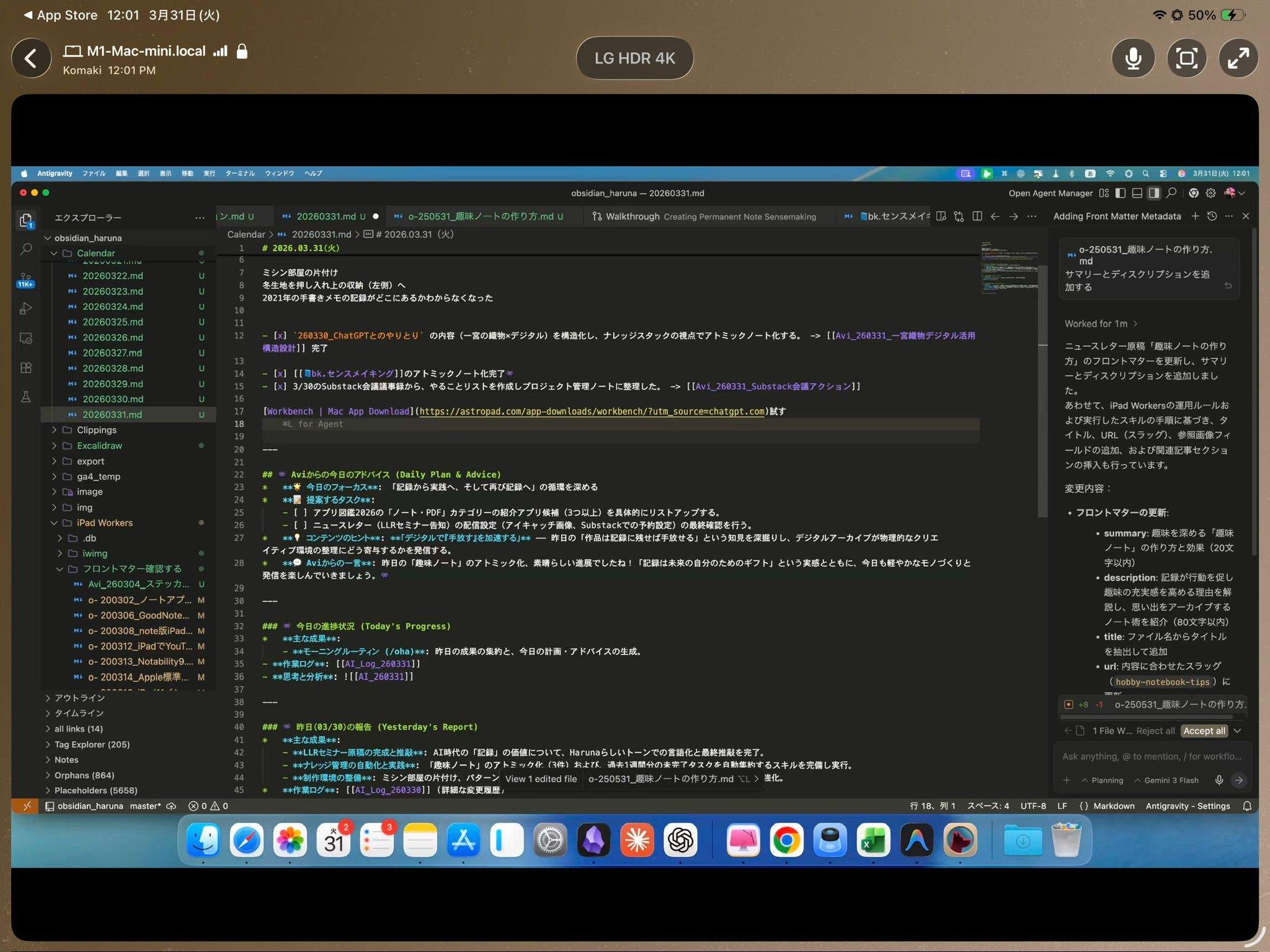Open the Source Control view with 11K+ badge
Image resolution: width=1270 pixels, height=952 pixels.
(26, 279)
